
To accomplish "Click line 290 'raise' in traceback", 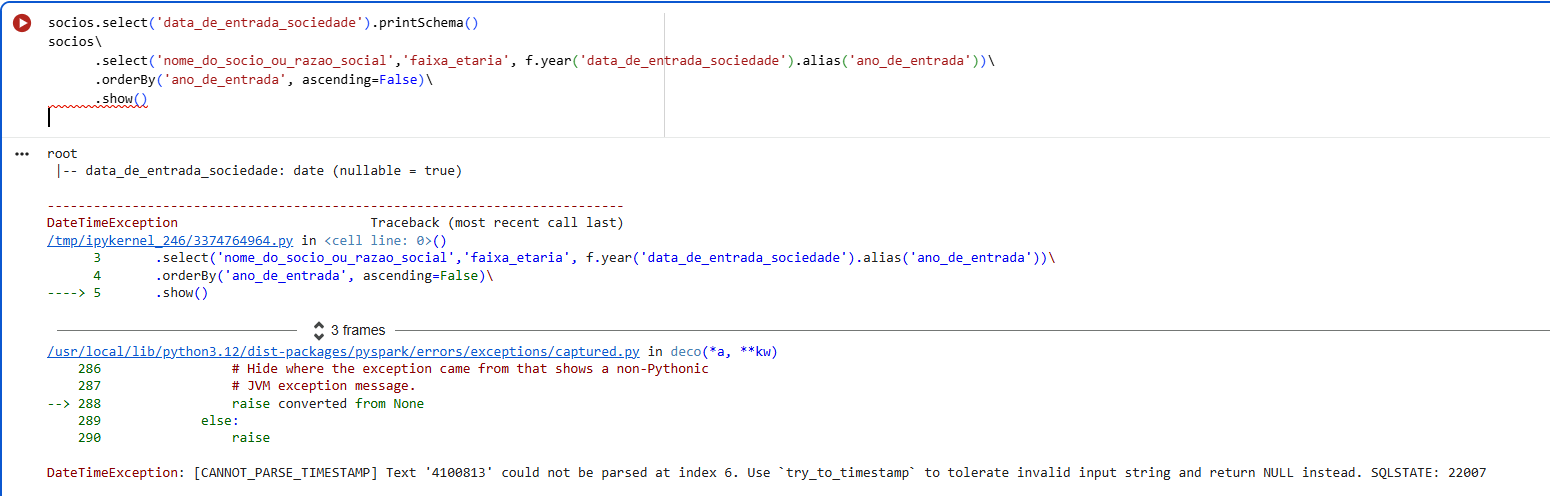I will [x=174, y=438].
